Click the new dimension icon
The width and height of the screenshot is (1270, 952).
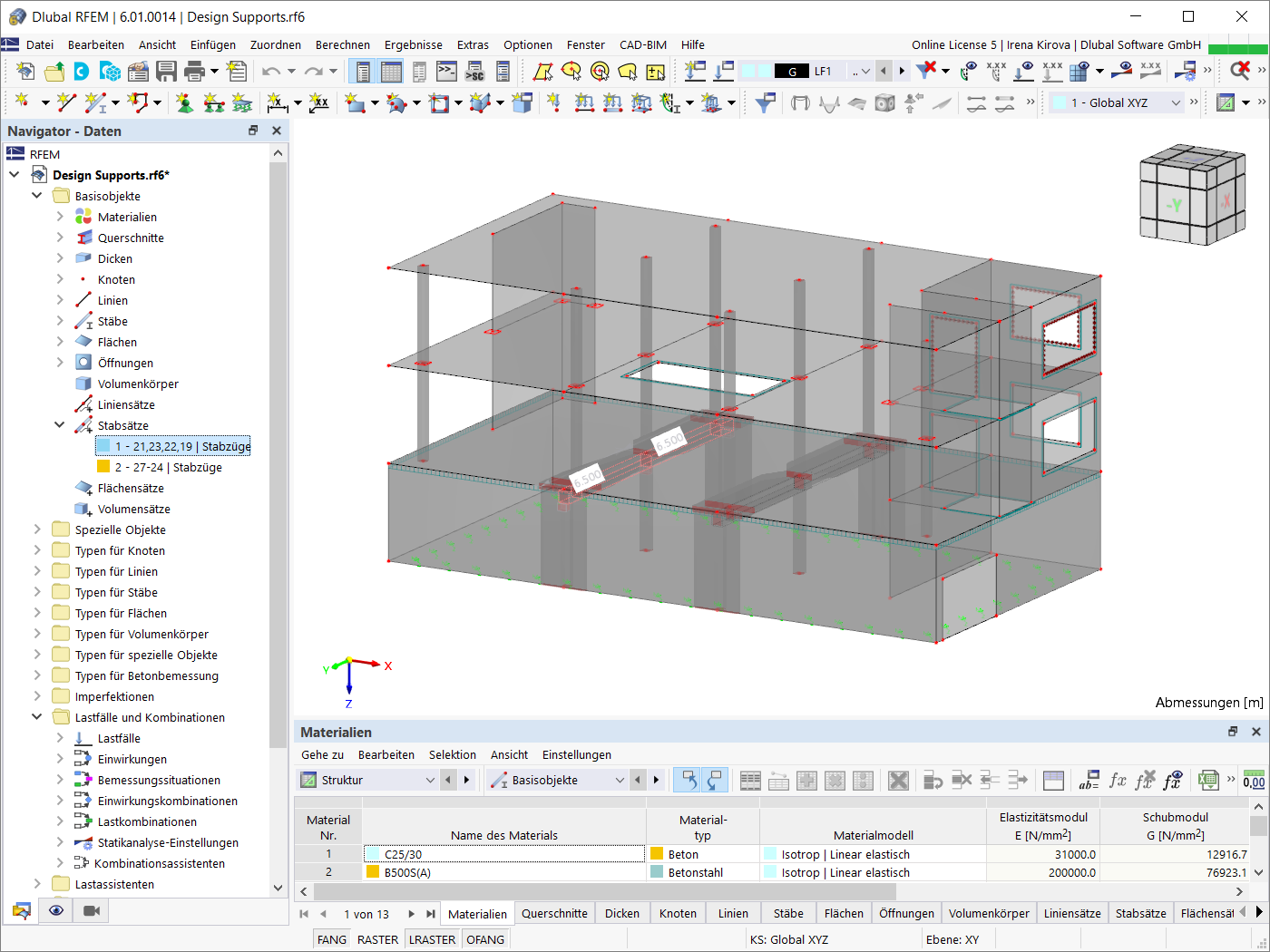[x=278, y=102]
